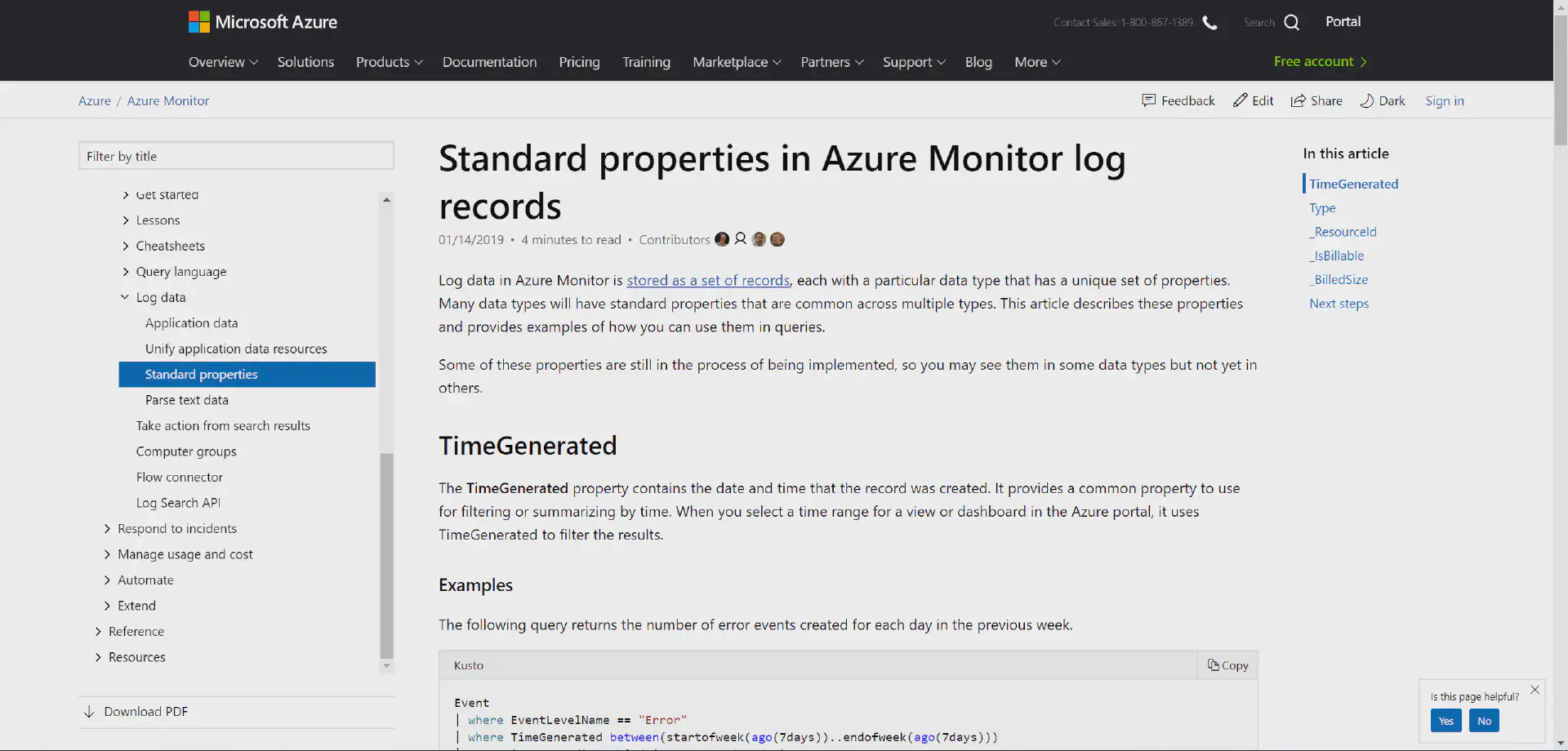1568x751 pixels.
Task: Jump to Next steps section
Action: pos(1339,304)
